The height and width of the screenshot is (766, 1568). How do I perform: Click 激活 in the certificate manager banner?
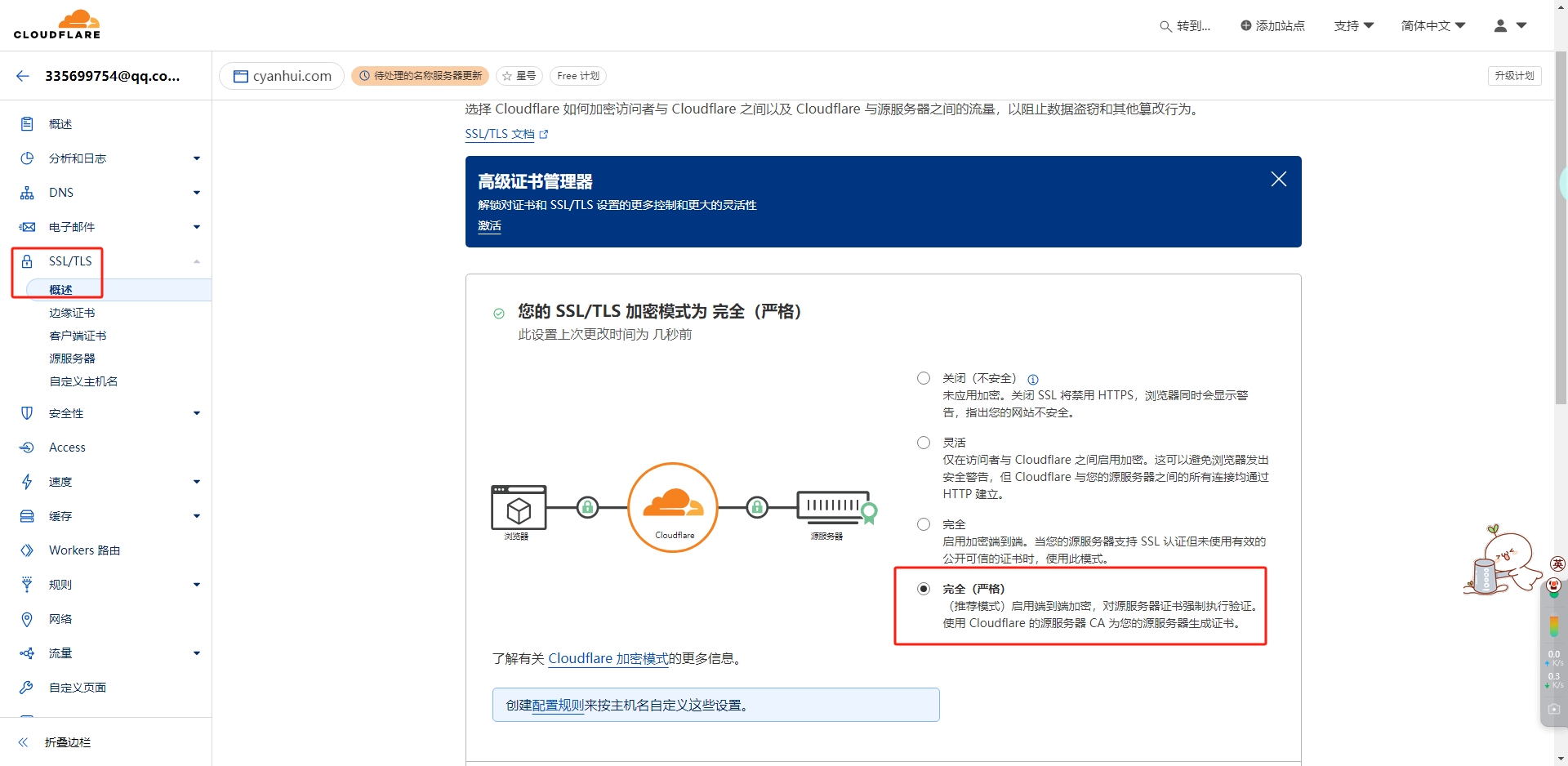[x=489, y=226]
